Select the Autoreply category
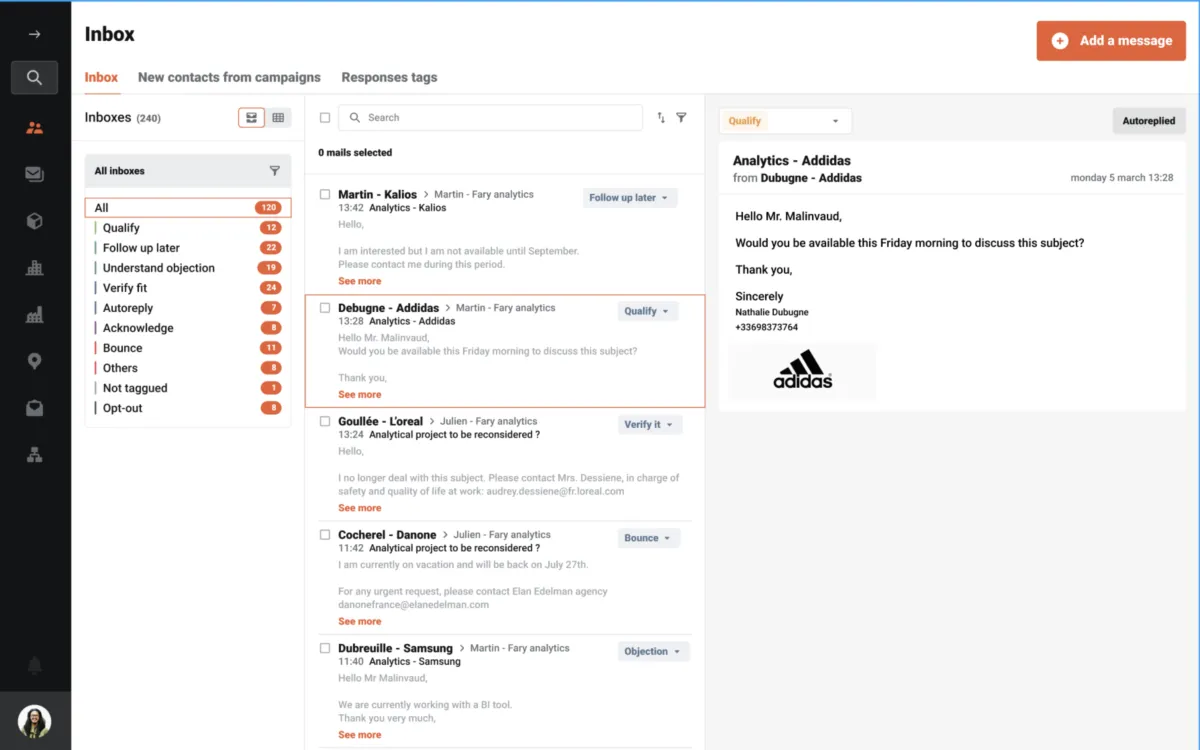Viewport: 1200px width, 750px height. 188,308
